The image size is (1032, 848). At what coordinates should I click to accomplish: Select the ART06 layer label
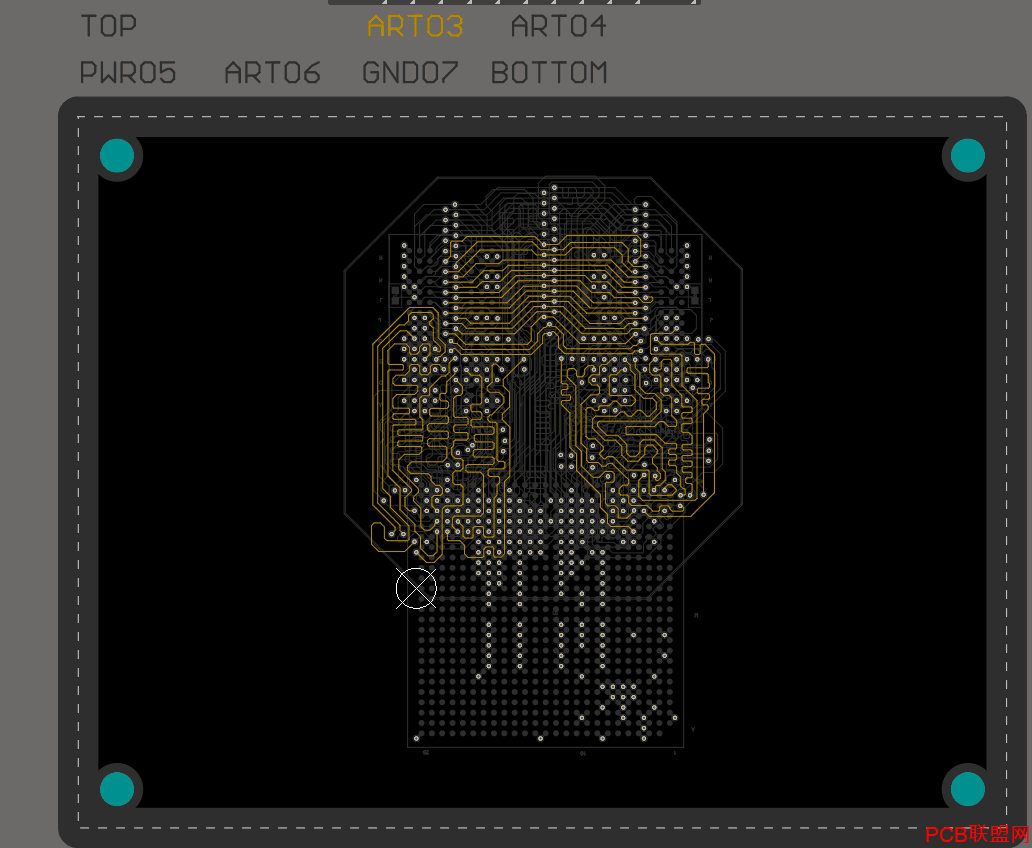pos(272,72)
